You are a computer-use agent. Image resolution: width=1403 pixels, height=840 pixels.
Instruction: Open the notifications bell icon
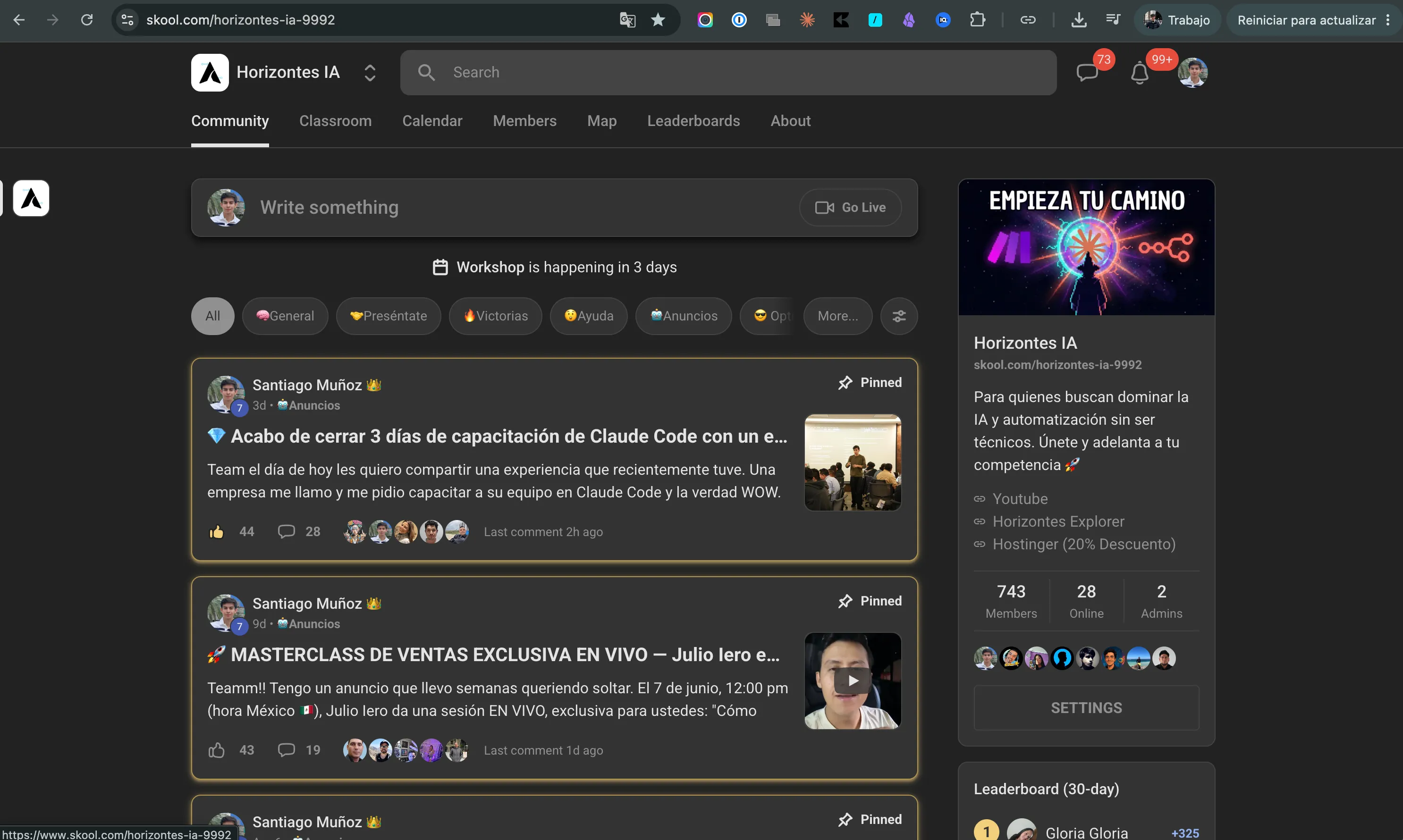(x=1139, y=73)
